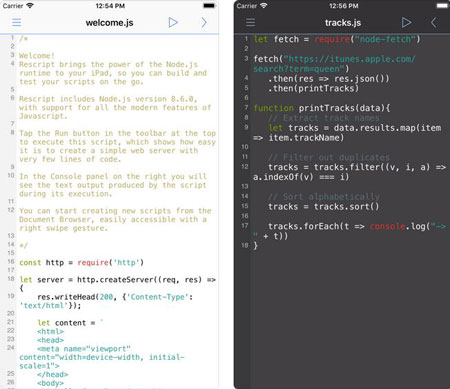The width and height of the screenshot is (450, 389).
Task: Place cursor on 'Tap the Run button in the toolbar' line
Action: 117,133
